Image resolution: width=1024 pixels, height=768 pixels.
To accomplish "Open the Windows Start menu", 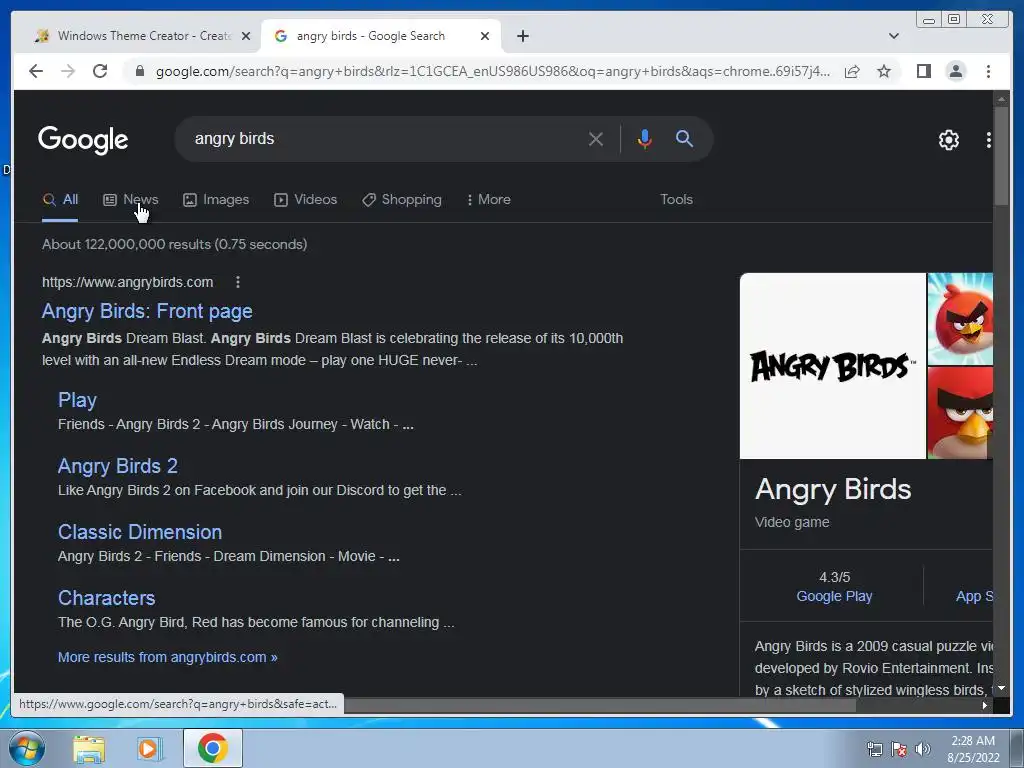I will coord(27,748).
